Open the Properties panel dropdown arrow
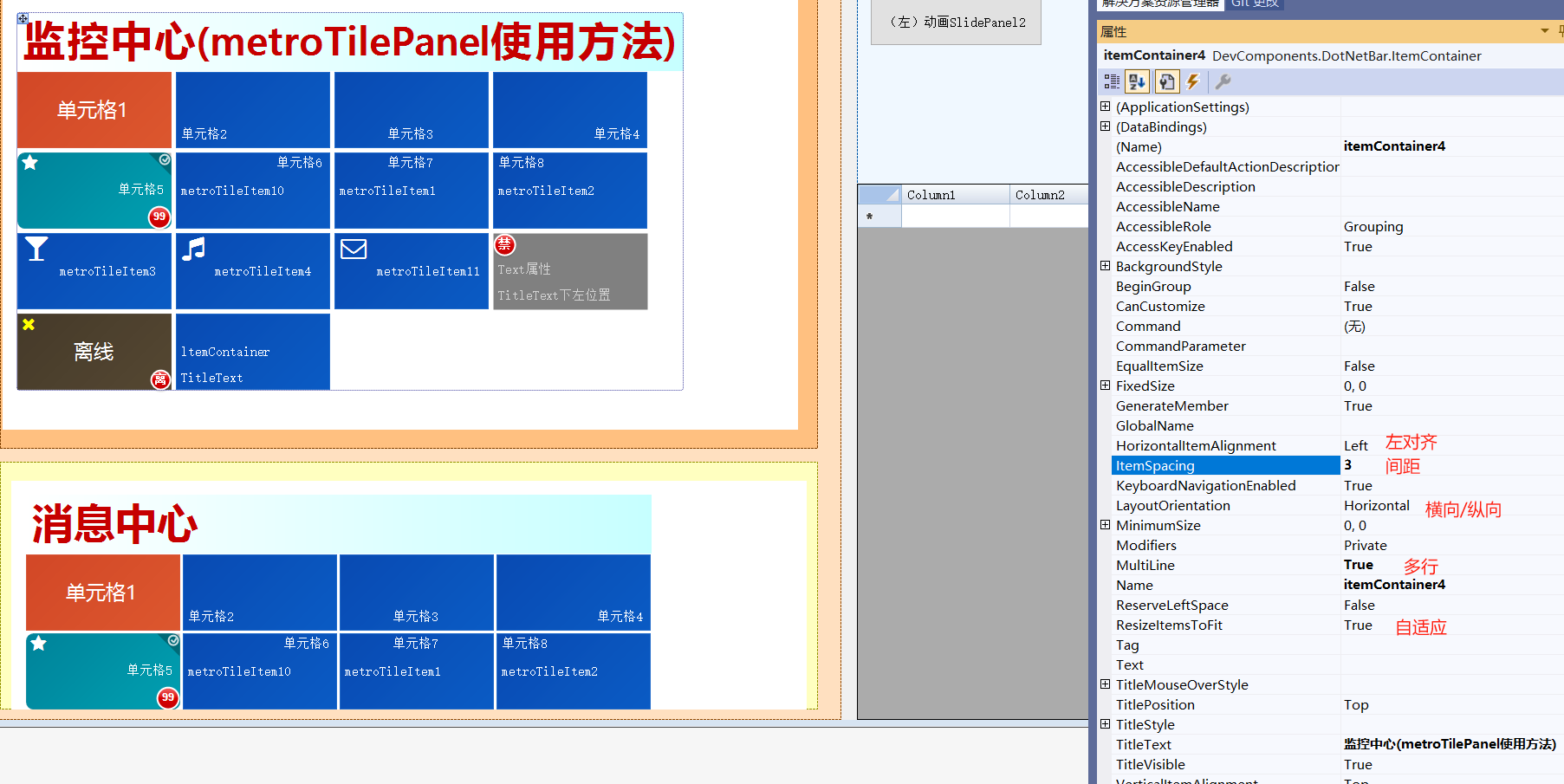Viewport: 1564px width, 784px height. pyautogui.click(x=1542, y=31)
